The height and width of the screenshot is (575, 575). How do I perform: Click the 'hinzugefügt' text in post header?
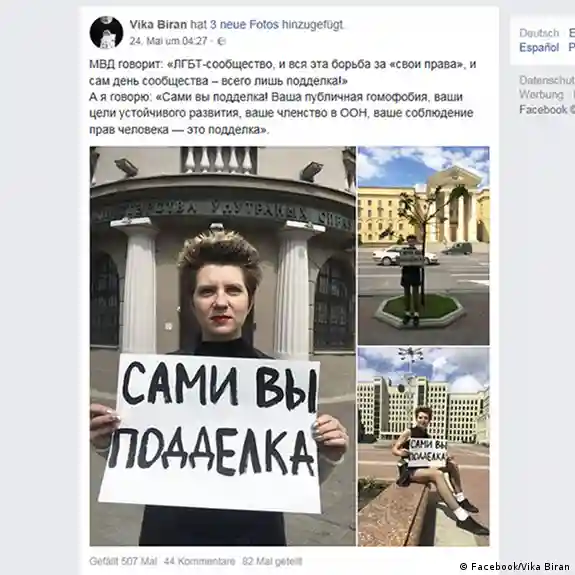(312, 25)
